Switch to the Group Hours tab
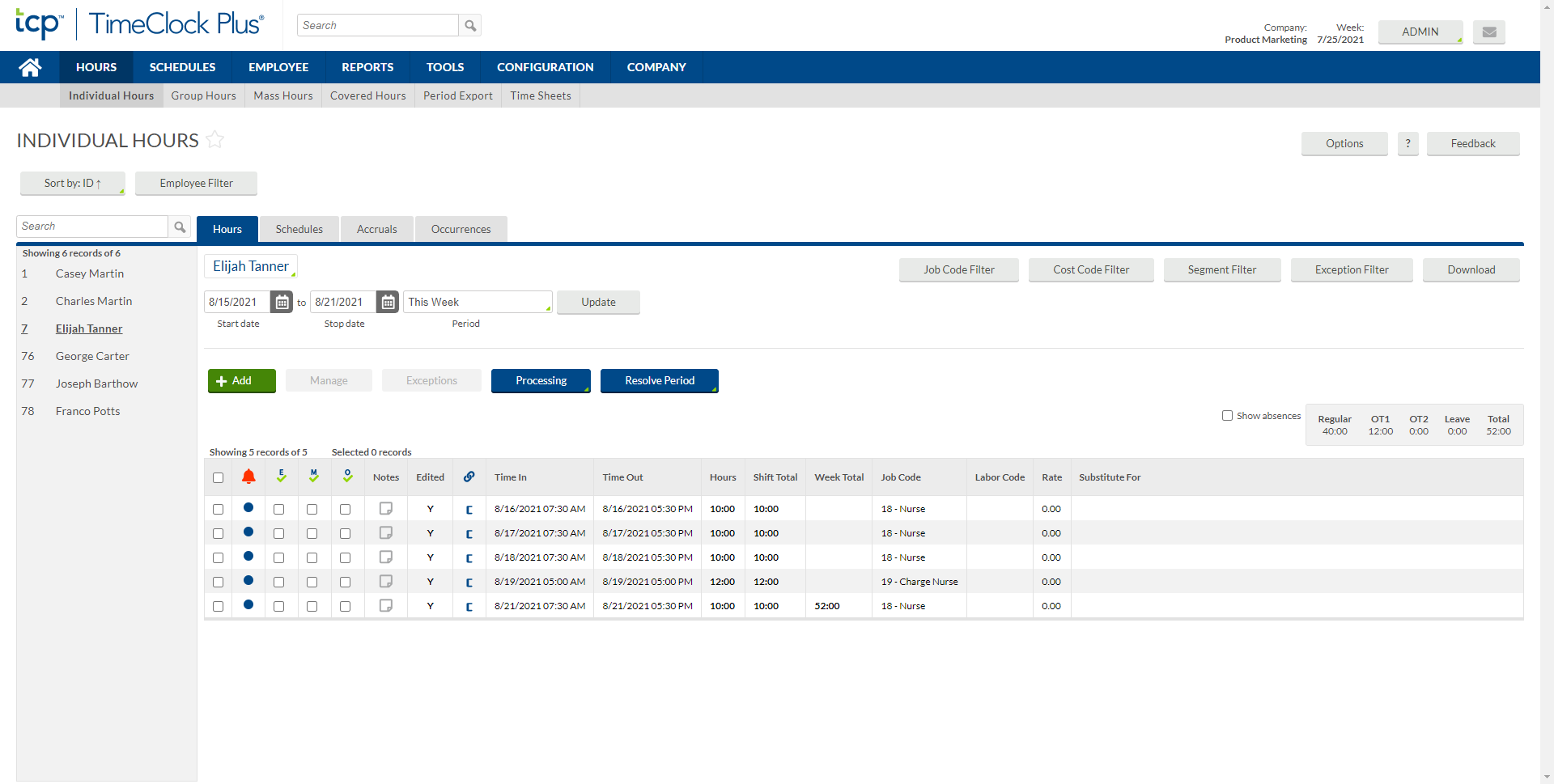 [x=203, y=95]
